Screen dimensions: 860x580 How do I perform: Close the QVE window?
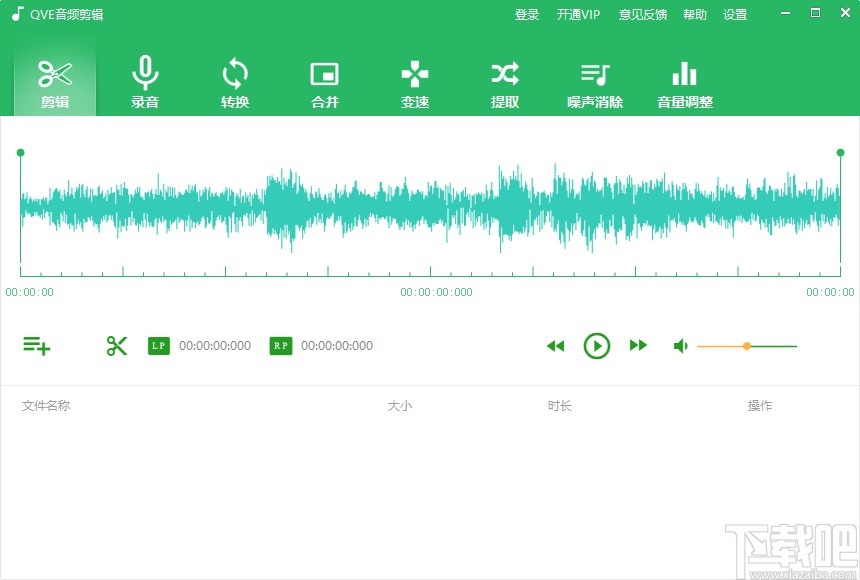(x=845, y=13)
